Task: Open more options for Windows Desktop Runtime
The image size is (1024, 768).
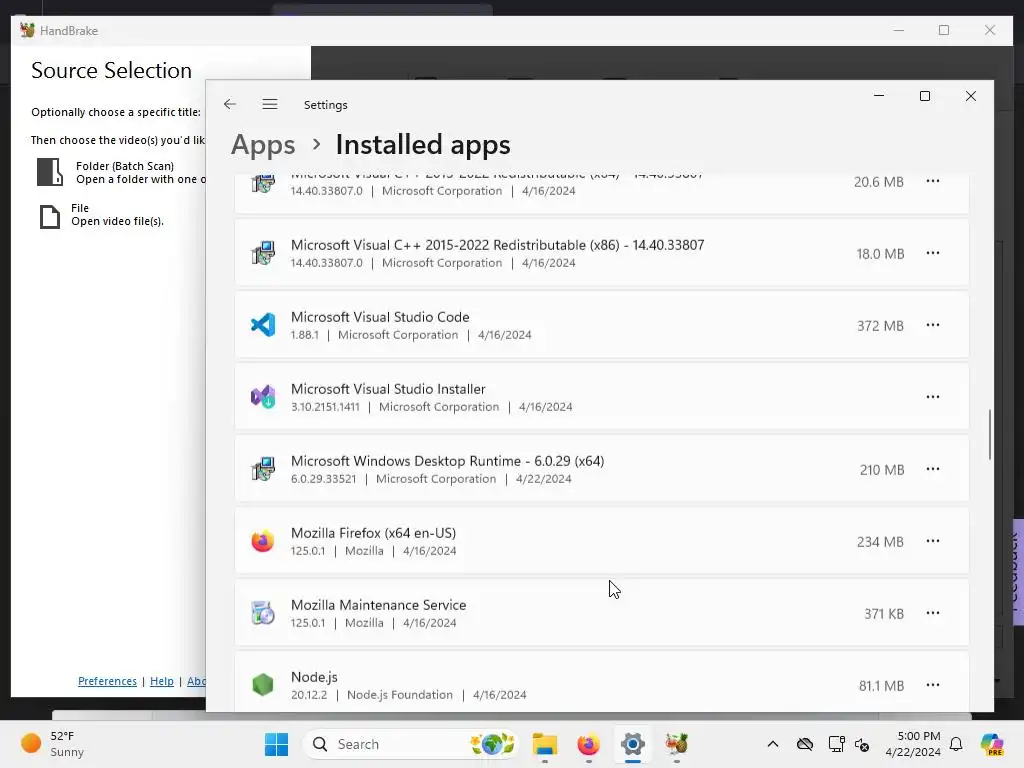Action: pyautogui.click(x=933, y=469)
